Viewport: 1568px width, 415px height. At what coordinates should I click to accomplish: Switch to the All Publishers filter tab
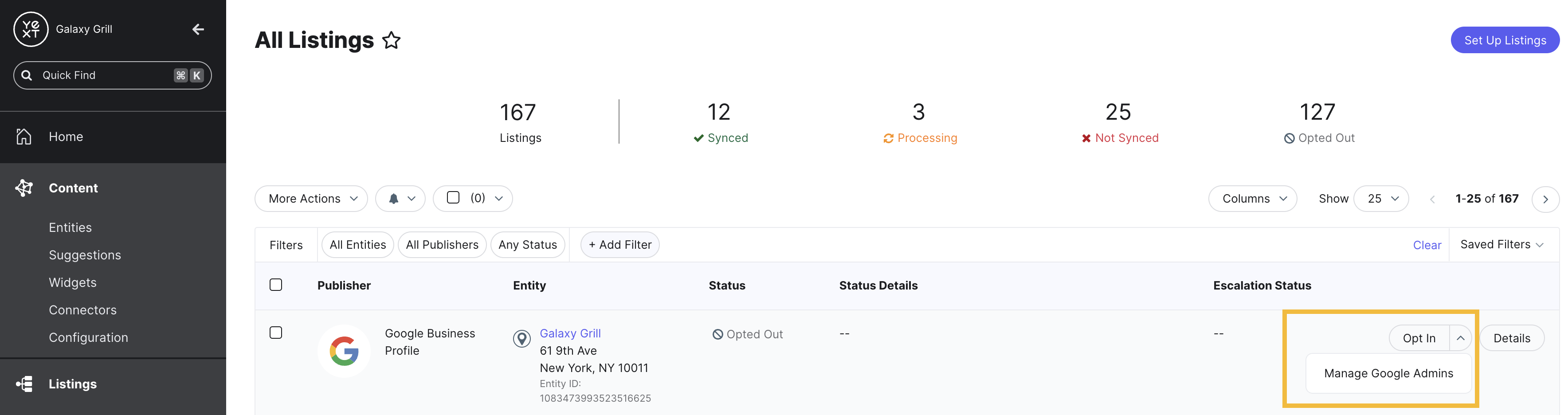click(x=442, y=245)
